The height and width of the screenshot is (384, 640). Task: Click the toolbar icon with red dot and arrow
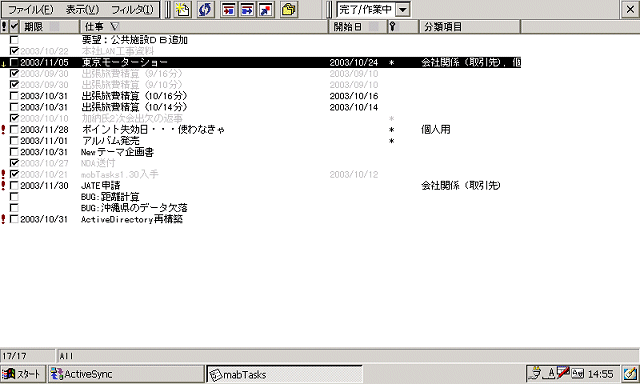pos(266,9)
